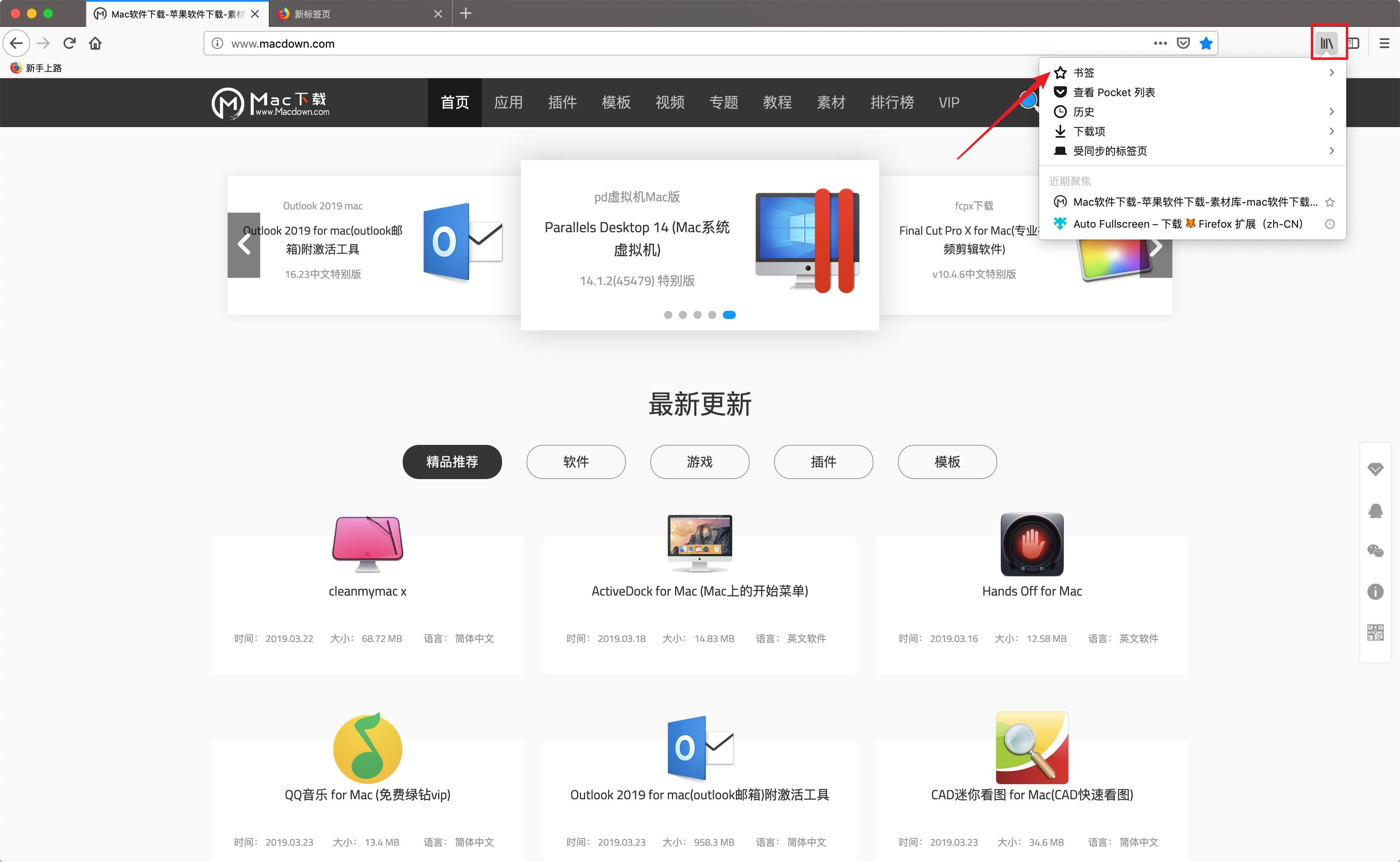Image resolution: width=1400 pixels, height=862 pixels.
Task: Open 素材 navigation item
Action: coord(831,103)
